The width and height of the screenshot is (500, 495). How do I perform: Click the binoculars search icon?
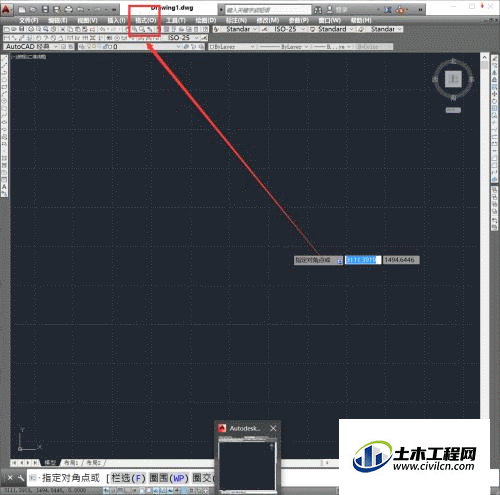318,10
